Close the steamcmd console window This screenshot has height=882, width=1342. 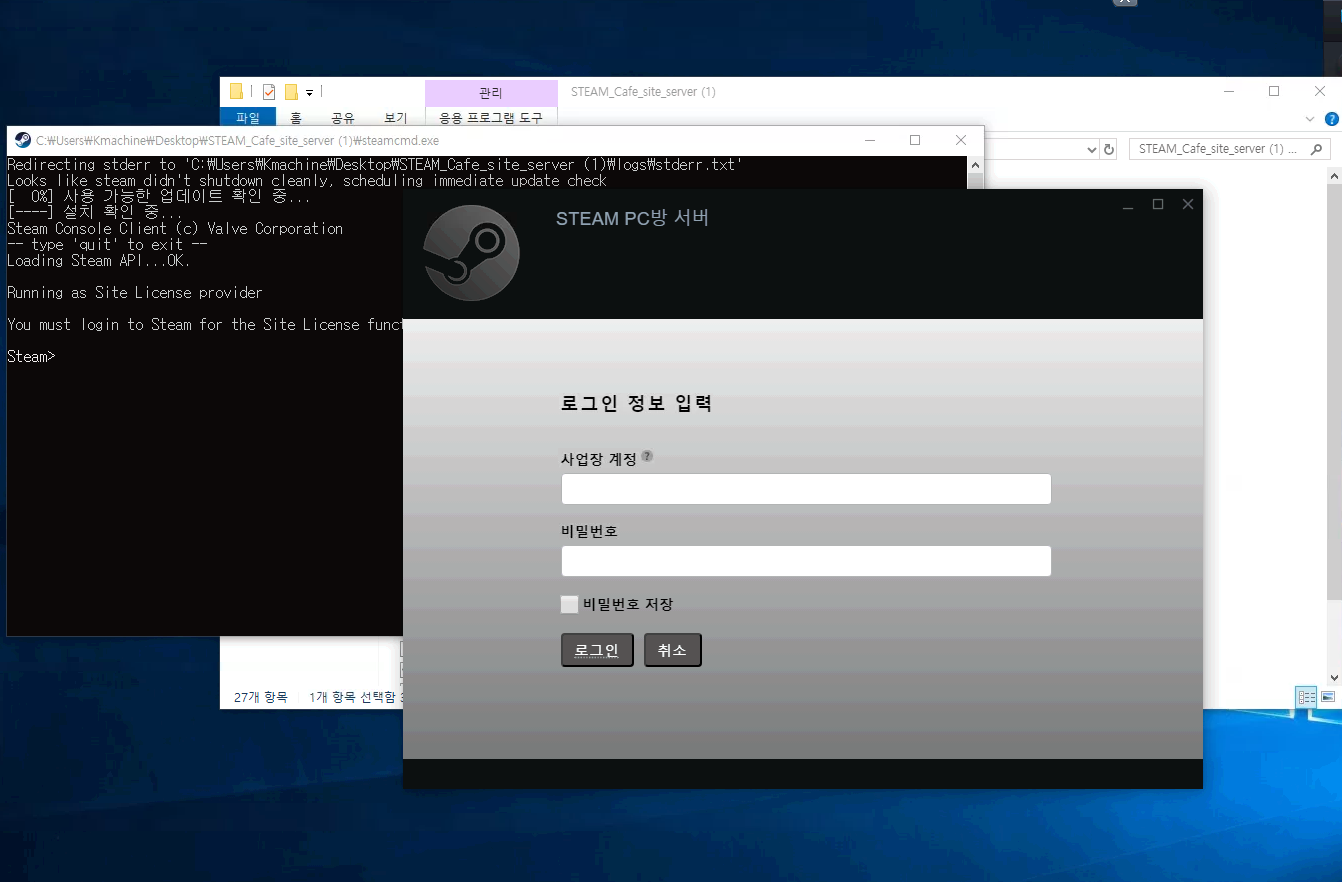(x=961, y=140)
